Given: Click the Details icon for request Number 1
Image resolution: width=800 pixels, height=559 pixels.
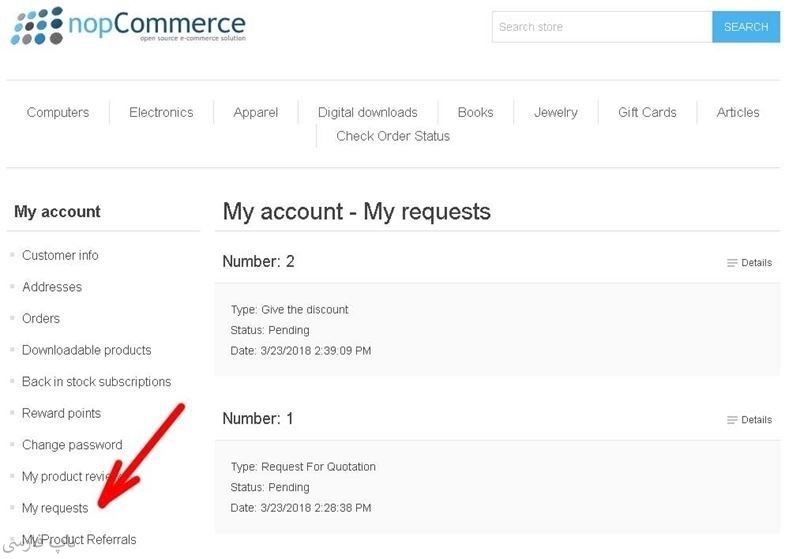Looking at the screenshot, I should 732,420.
